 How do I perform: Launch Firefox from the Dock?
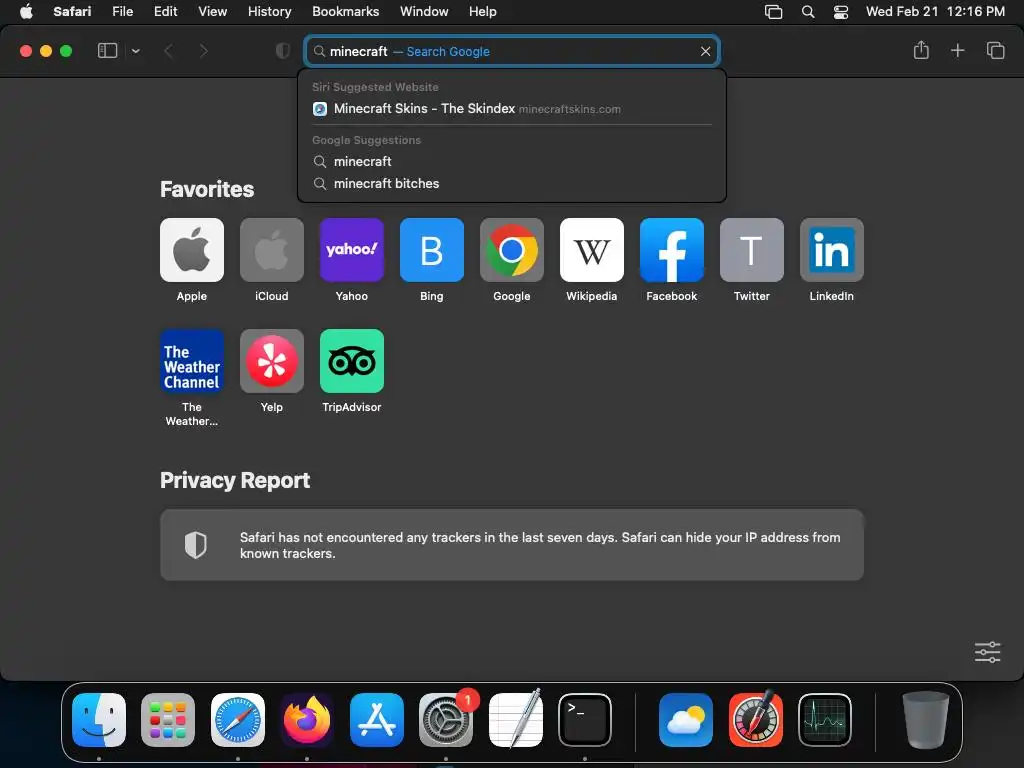307,720
